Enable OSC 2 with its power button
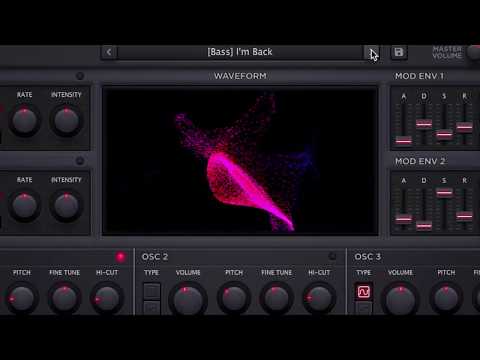The width and height of the screenshot is (480, 360). click(x=332, y=256)
